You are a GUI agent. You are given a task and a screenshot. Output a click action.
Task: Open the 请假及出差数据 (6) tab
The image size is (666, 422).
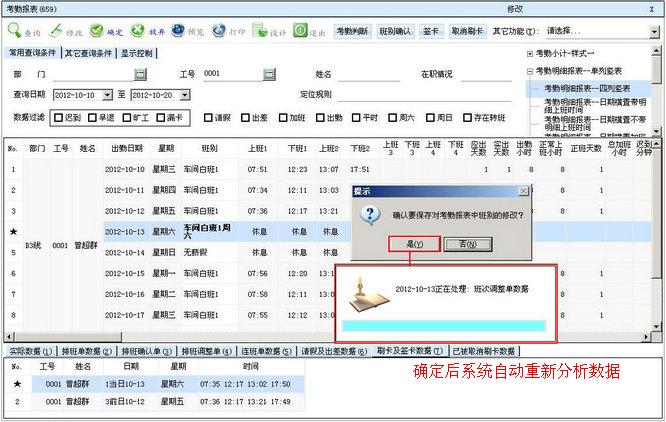point(334,352)
